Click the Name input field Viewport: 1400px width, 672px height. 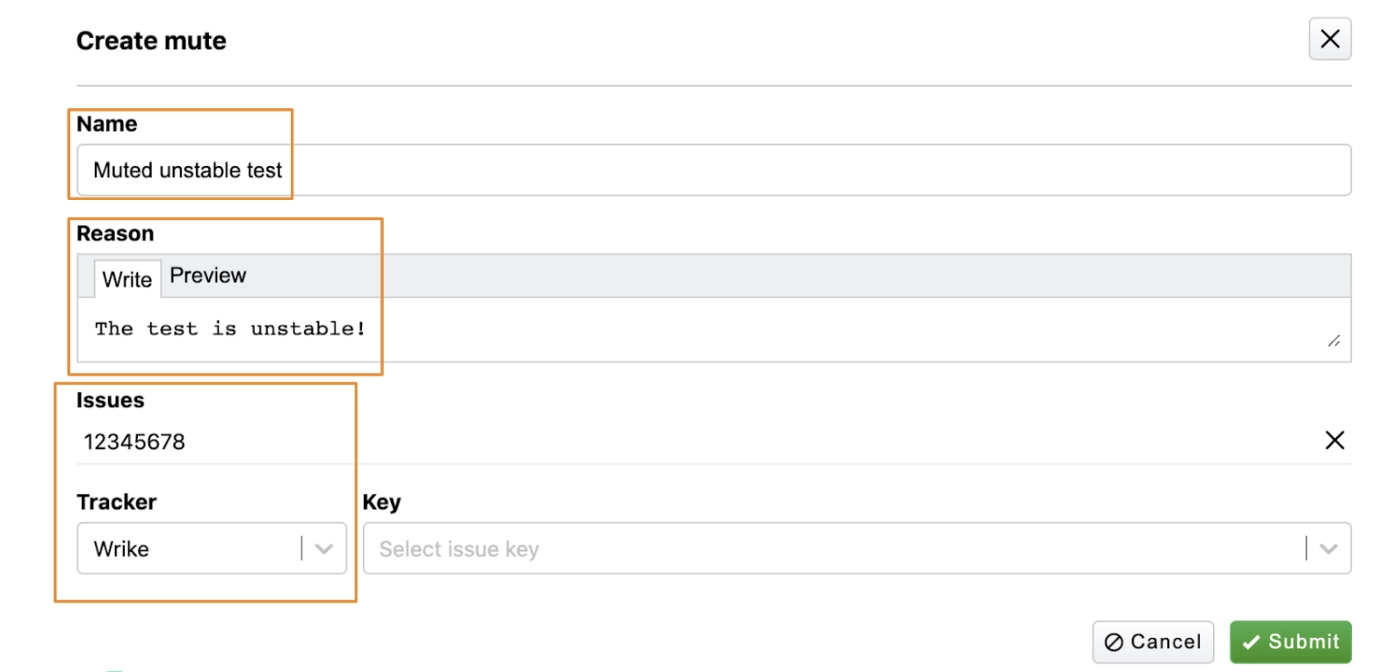pyautogui.click(x=713, y=170)
